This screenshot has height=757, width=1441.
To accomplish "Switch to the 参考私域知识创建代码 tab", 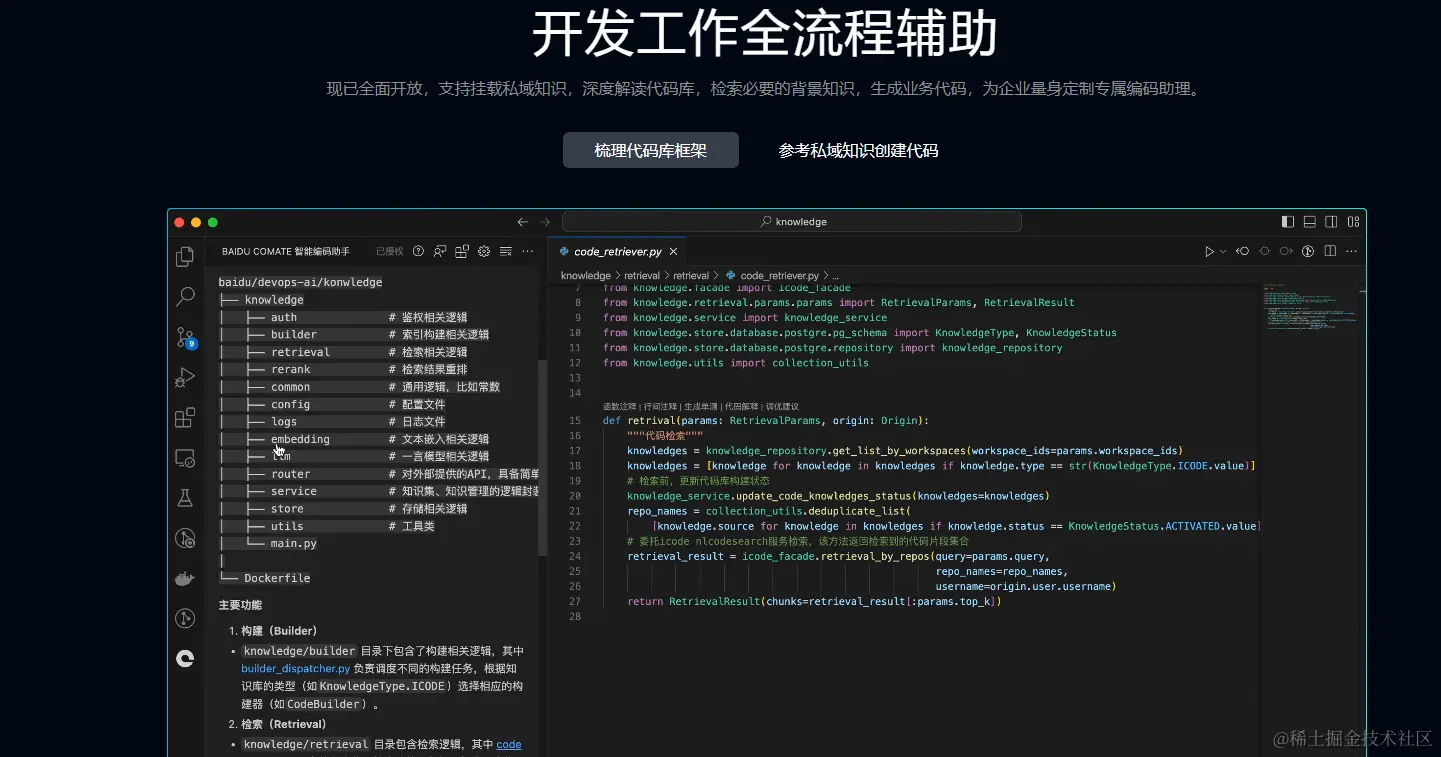I will tap(857, 149).
